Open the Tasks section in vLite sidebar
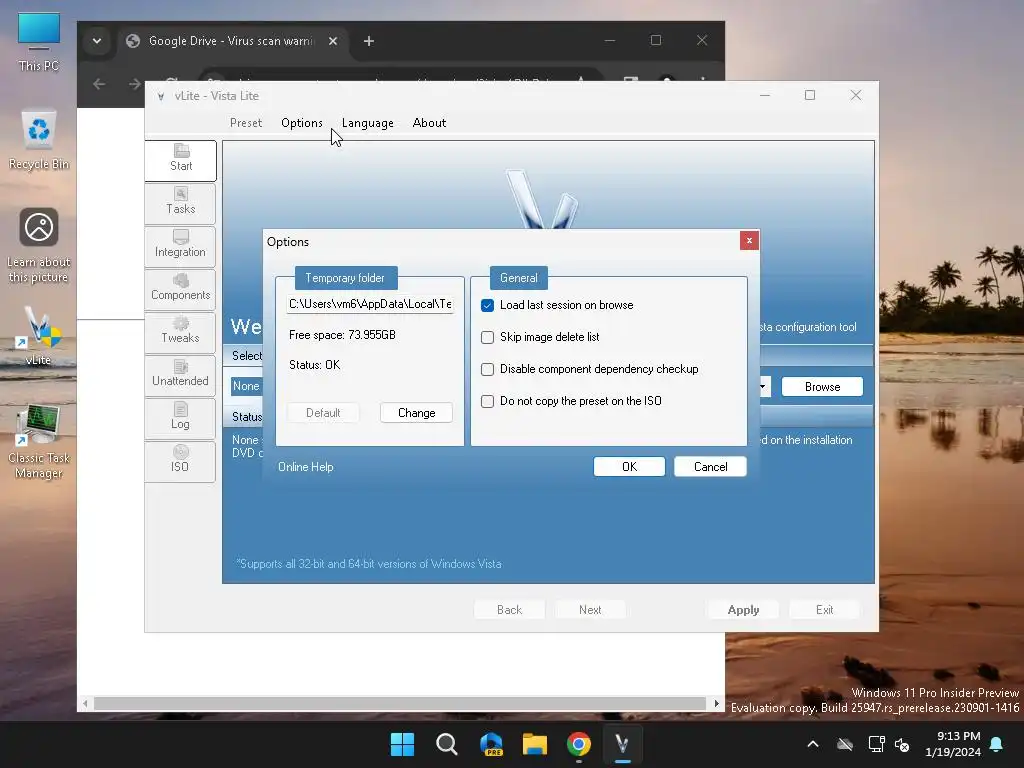Viewport: 1024px width, 768px height. point(181,203)
